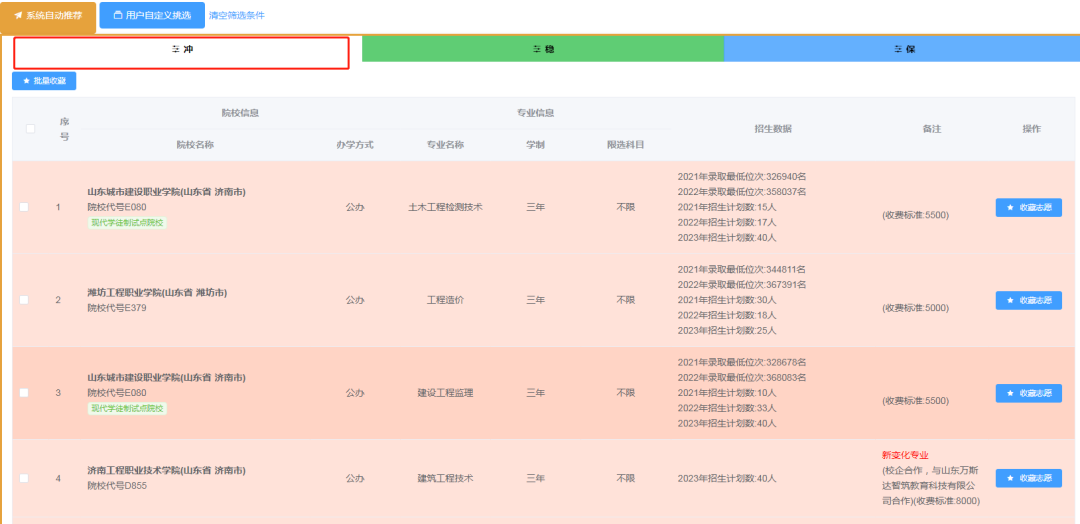The image size is (1080, 524).
Task: Click the 现代学徒制试点院校 tag in row 1
Action: pos(128,223)
